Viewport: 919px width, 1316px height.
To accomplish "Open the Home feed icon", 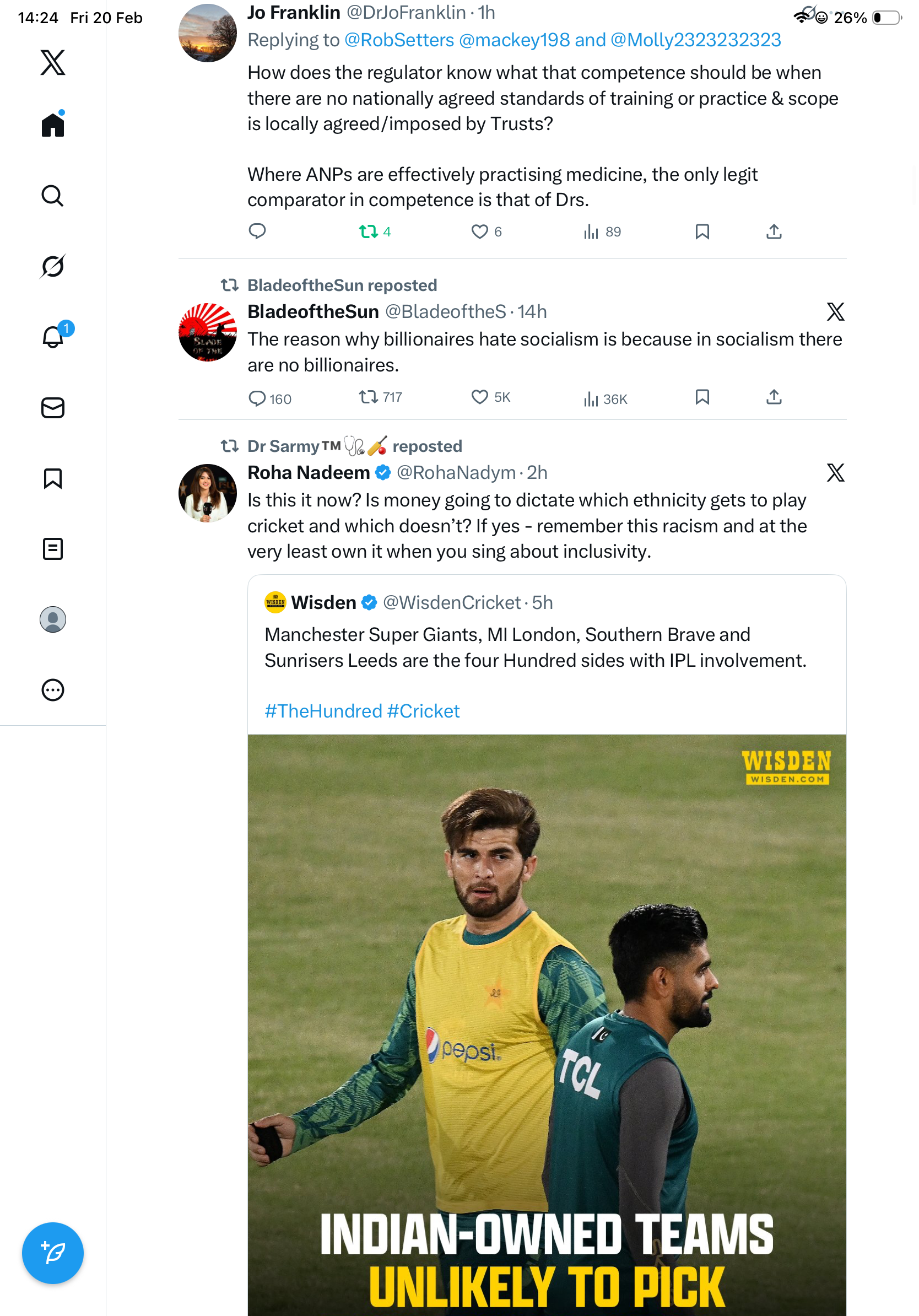I will 53,125.
